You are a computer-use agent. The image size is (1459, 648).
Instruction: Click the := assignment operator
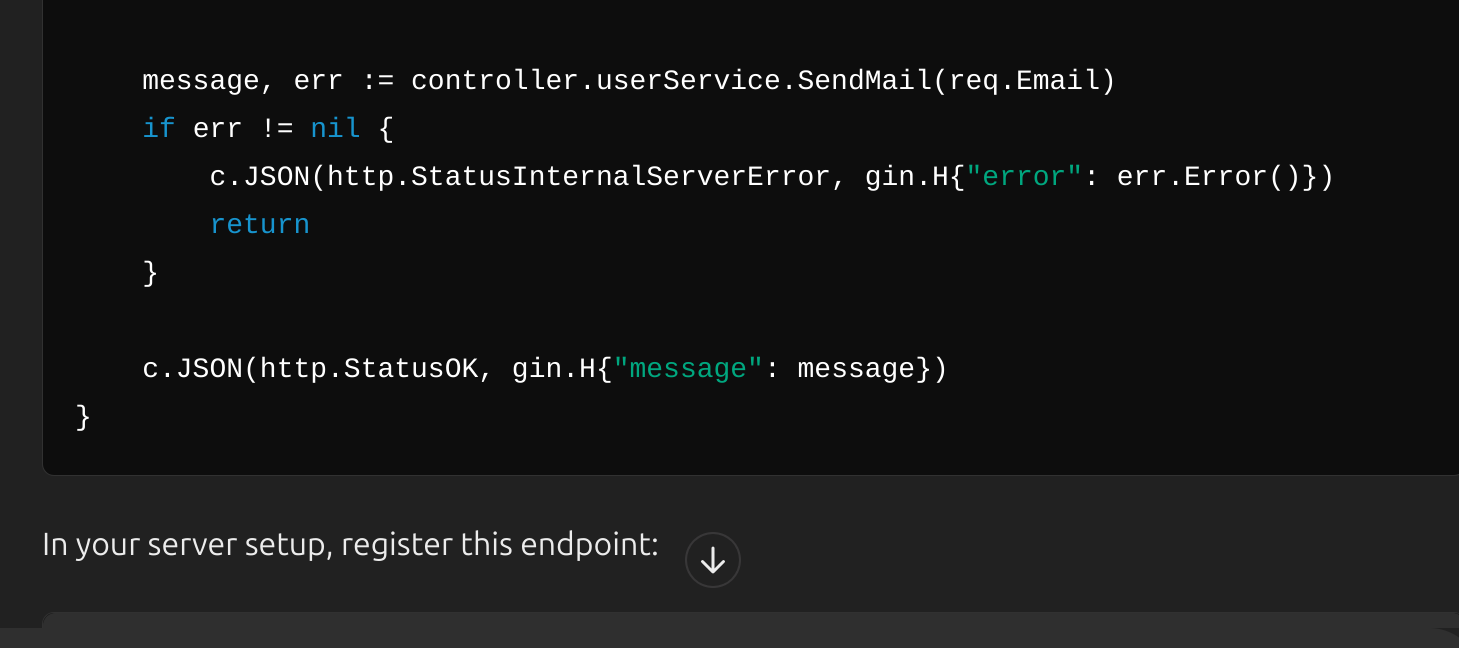[x=377, y=81]
